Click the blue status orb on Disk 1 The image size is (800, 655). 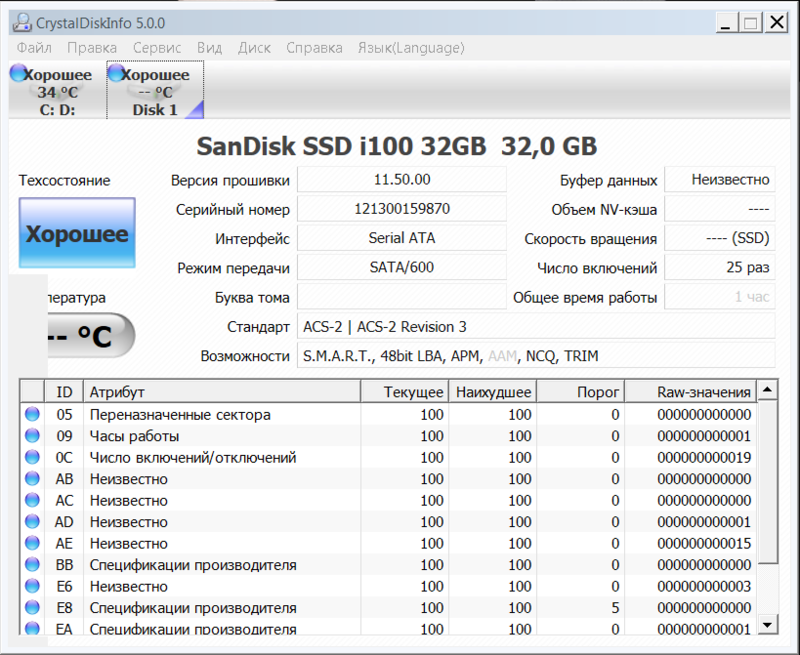116,72
